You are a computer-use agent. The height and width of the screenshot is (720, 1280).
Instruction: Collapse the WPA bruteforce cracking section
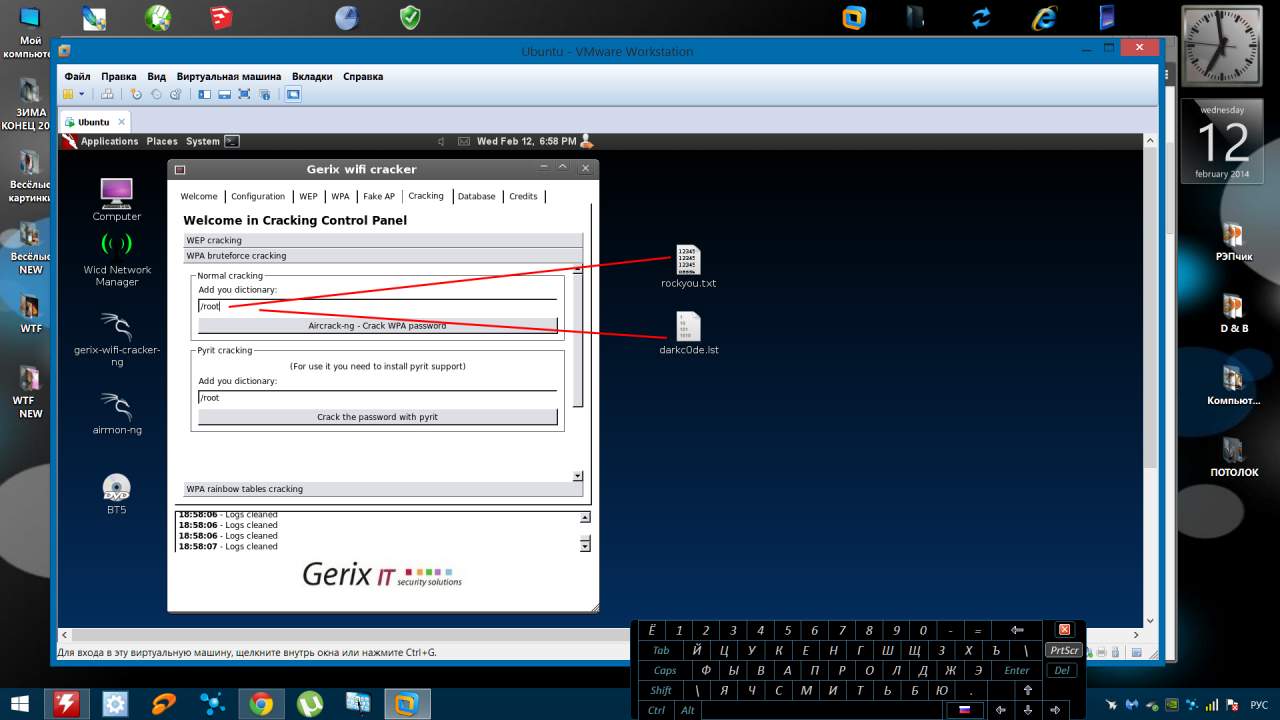383,256
